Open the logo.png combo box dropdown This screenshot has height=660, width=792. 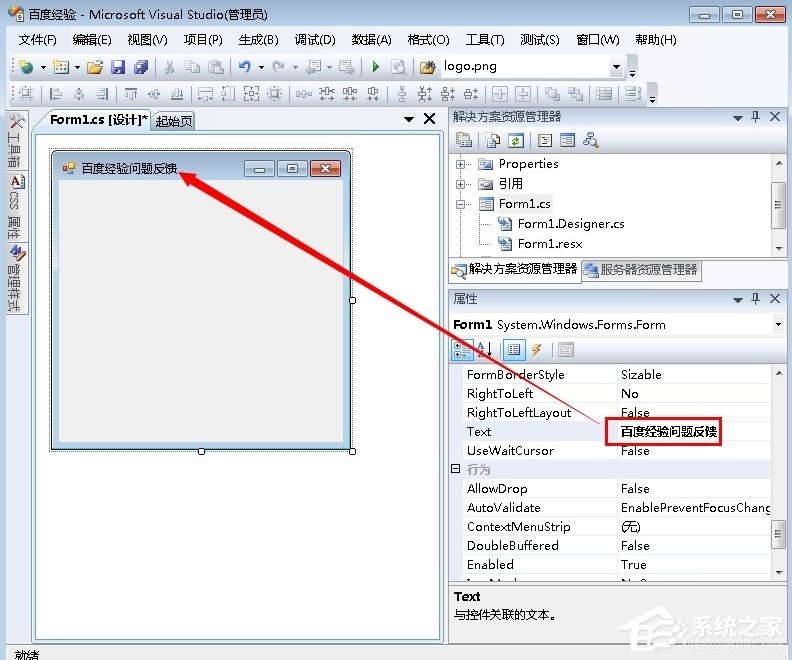click(616, 67)
